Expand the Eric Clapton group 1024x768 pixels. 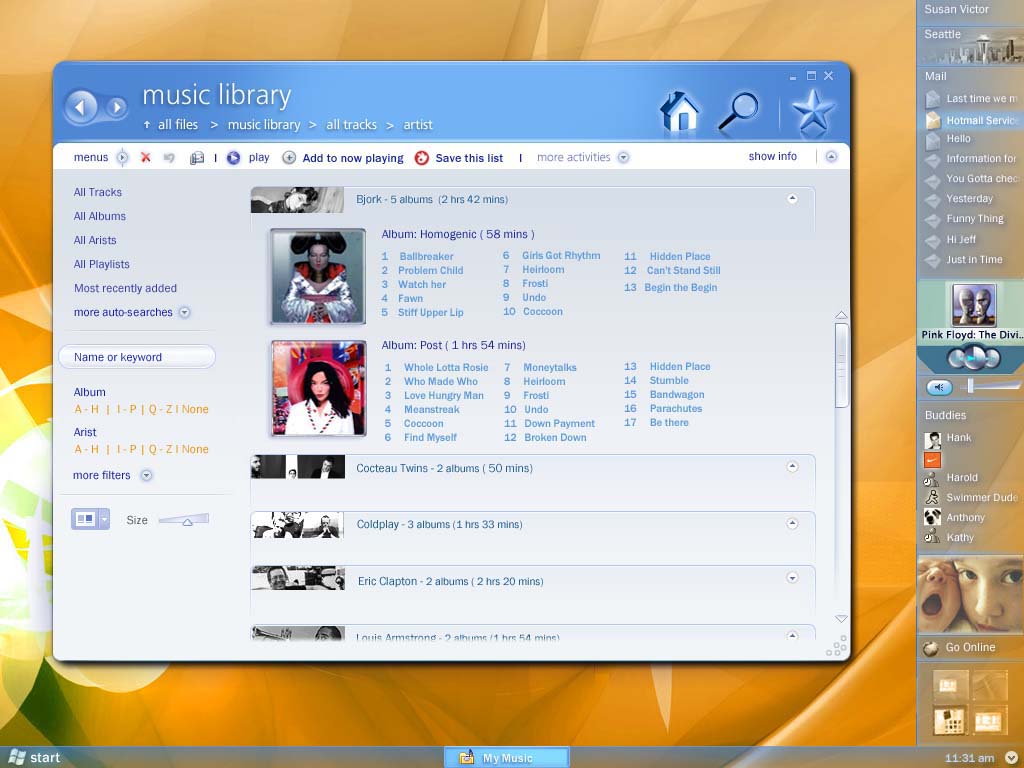pos(792,577)
